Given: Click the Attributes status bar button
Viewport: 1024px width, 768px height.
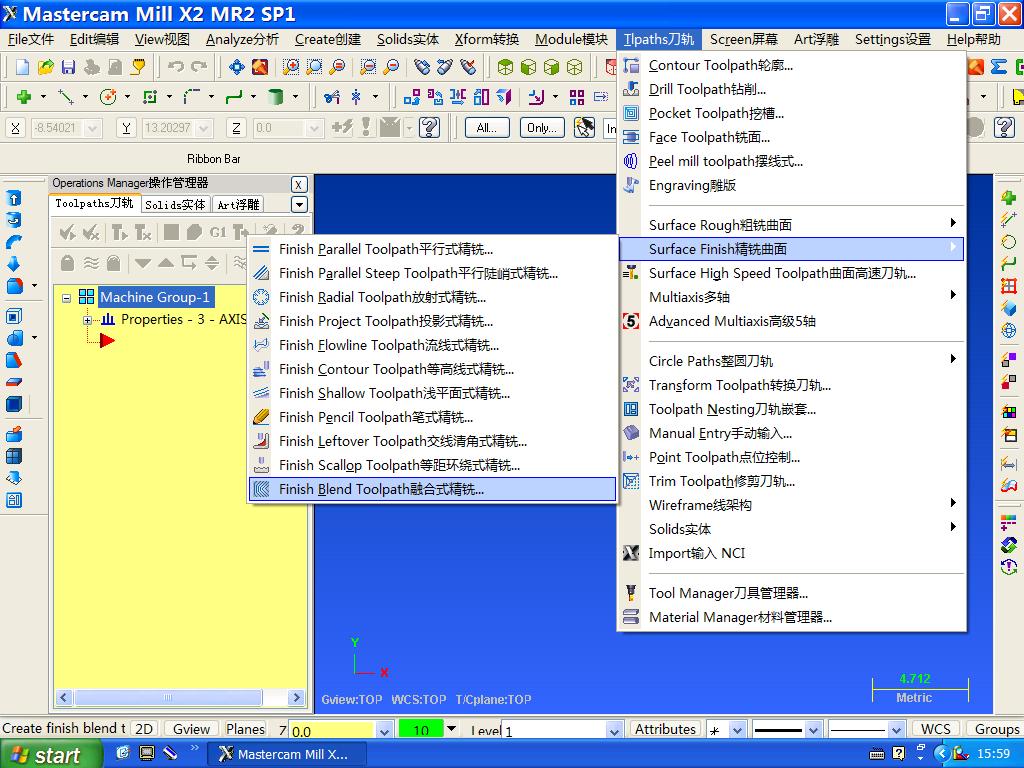Looking at the screenshot, I should click(x=665, y=729).
